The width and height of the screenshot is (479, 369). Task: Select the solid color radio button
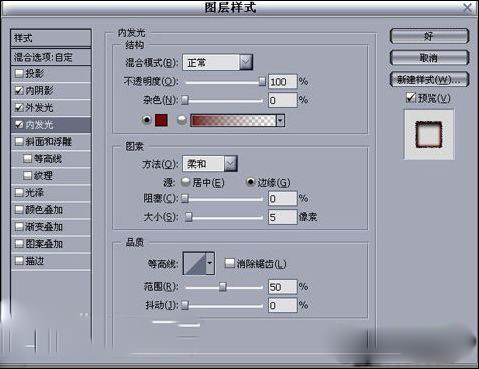pyautogui.click(x=147, y=120)
